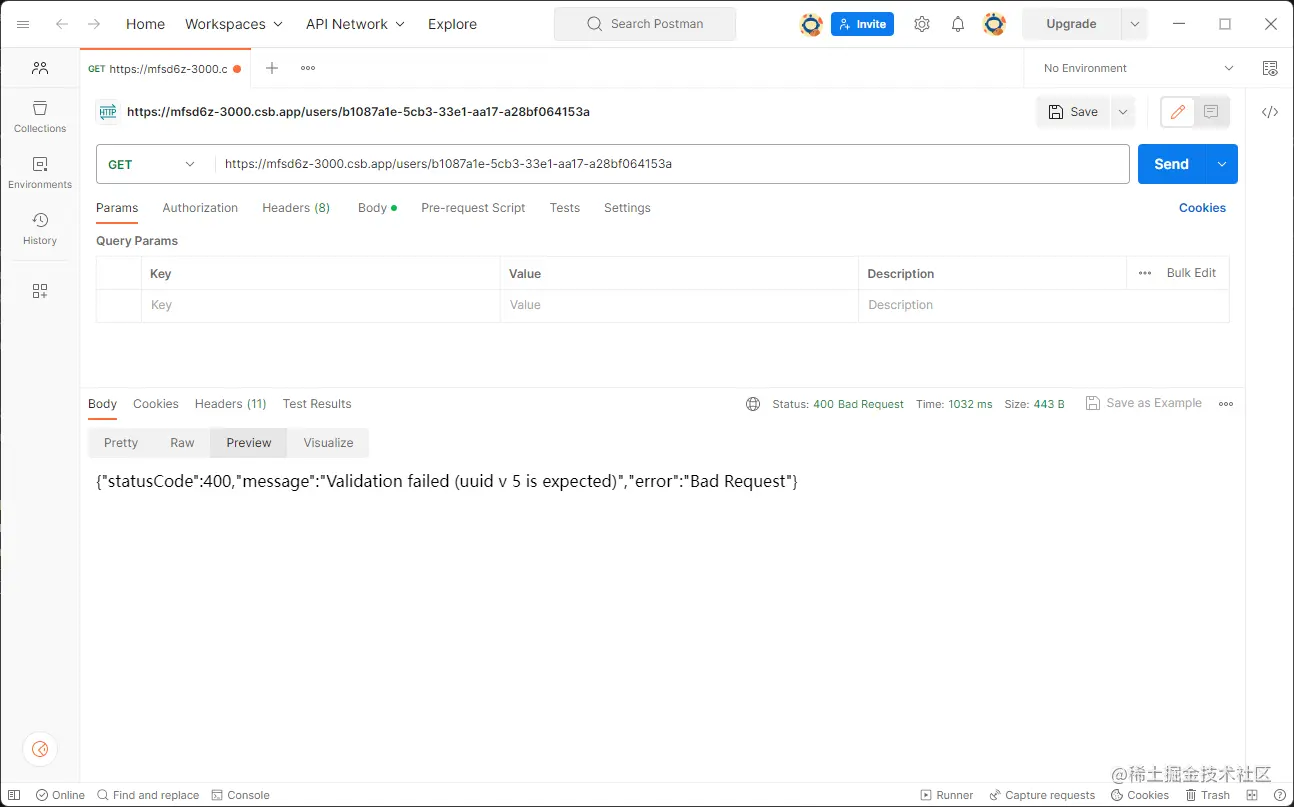The height and width of the screenshot is (807, 1294).
Task: Click the Upgrade button
Action: pos(1071,24)
